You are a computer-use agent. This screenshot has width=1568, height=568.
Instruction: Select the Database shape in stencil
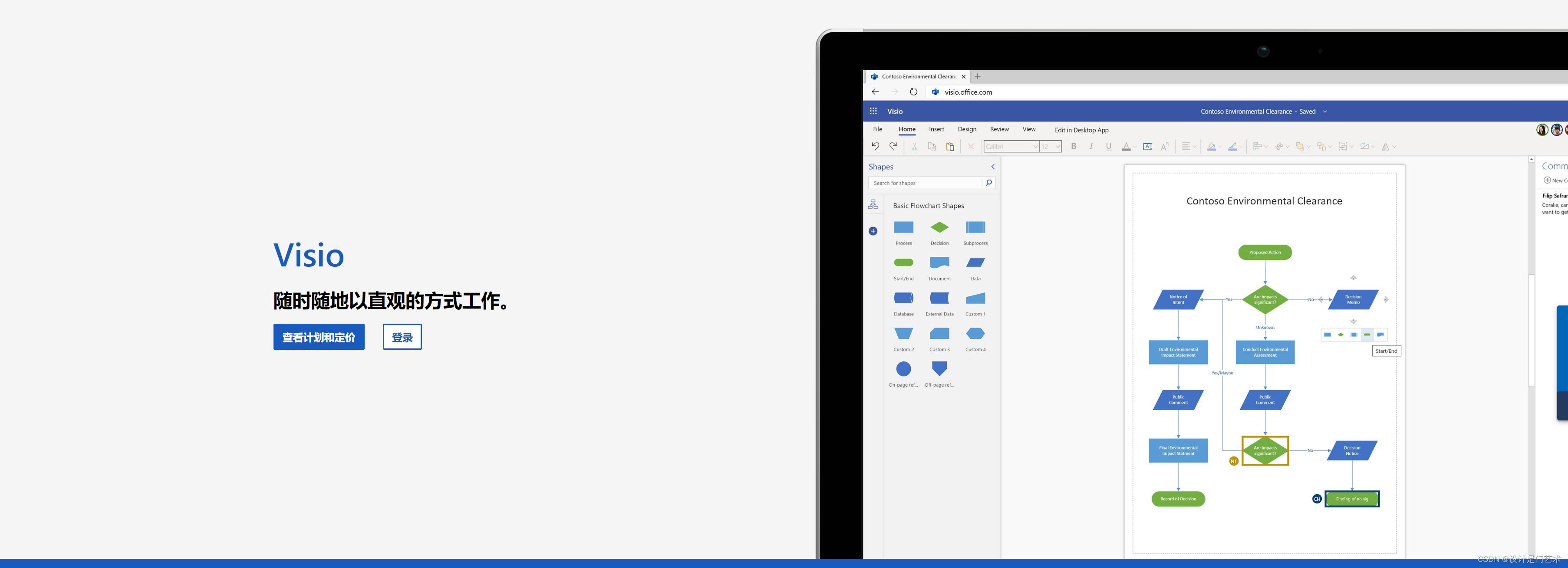pyautogui.click(x=903, y=298)
